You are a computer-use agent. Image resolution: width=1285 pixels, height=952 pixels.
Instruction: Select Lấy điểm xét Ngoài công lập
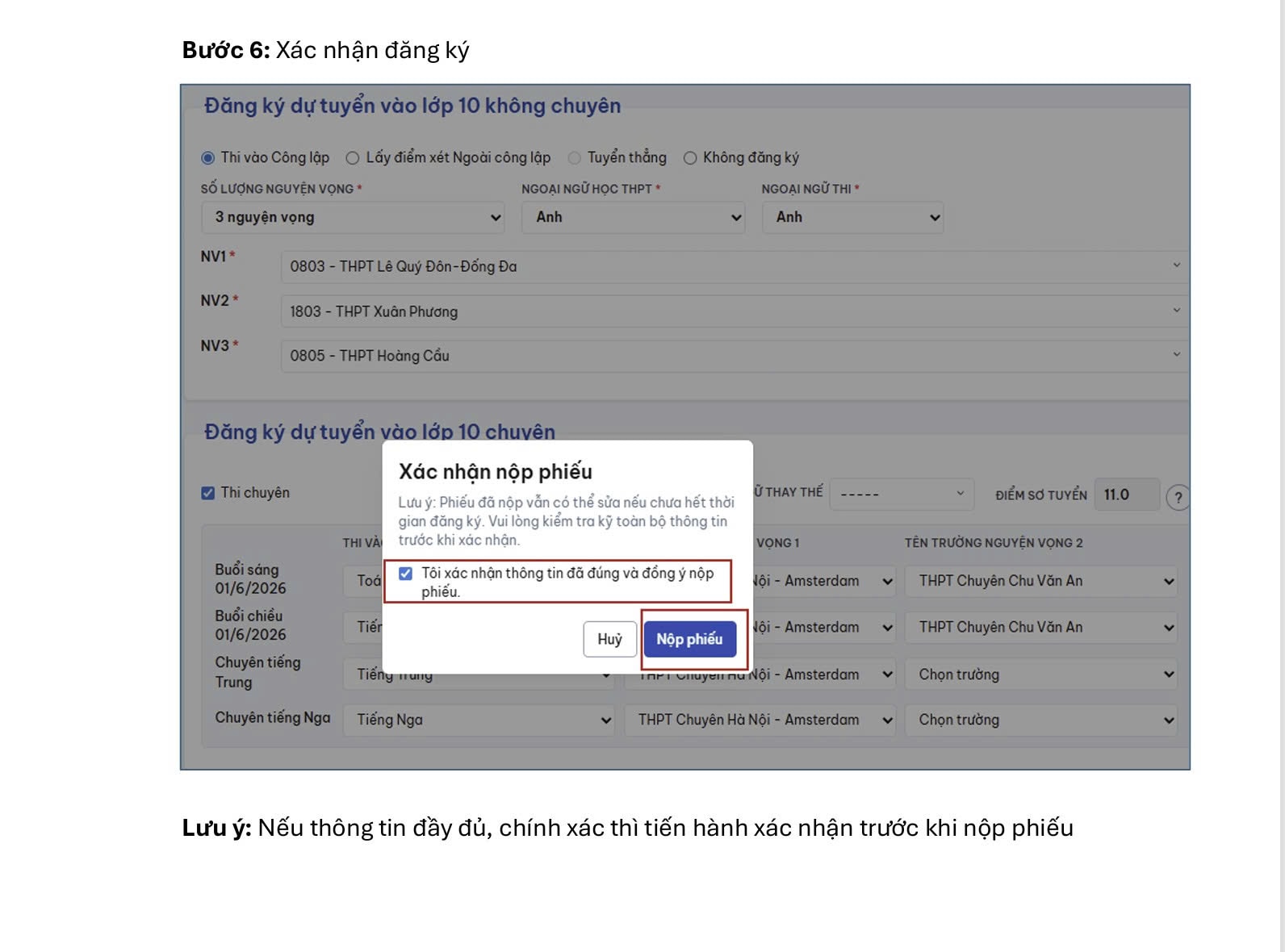click(353, 158)
